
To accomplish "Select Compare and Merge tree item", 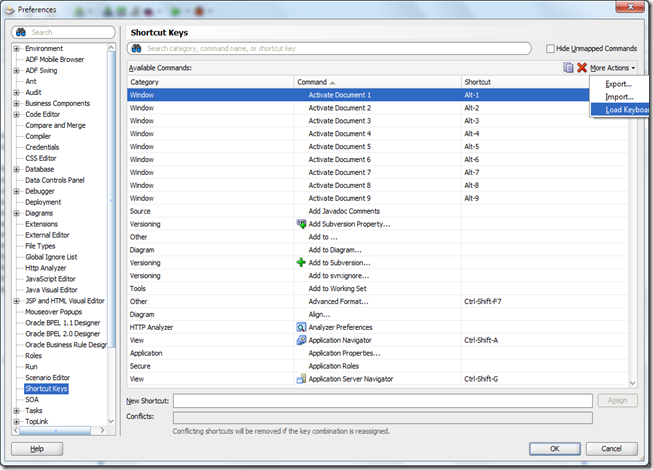I will coord(55,125).
